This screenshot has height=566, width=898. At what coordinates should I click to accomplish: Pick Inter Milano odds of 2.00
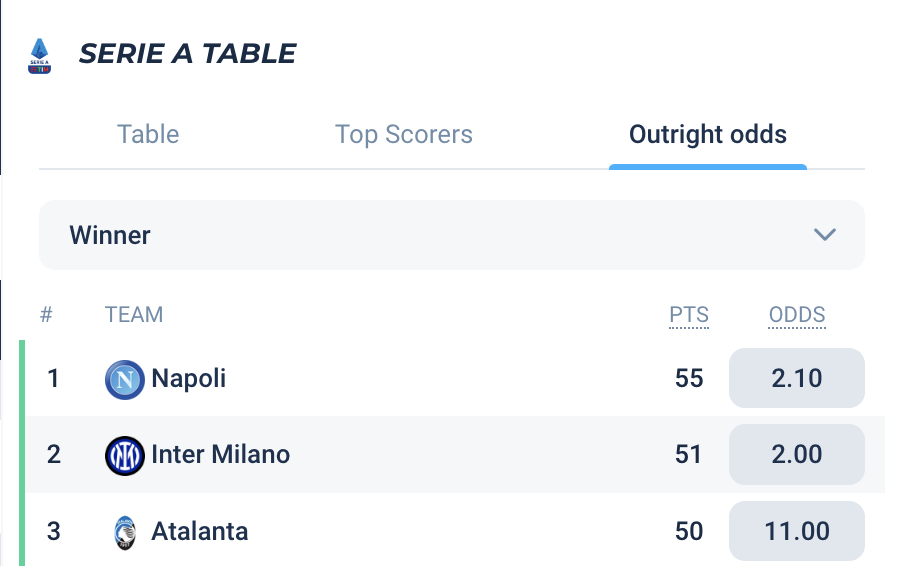pyautogui.click(x=796, y=454)
